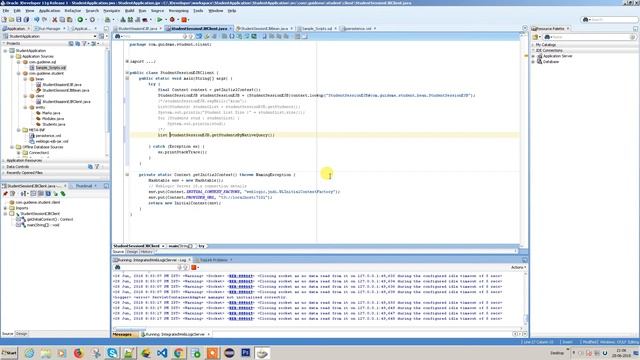The height and width of the screenshot is (360, 640).
Task: Collapse the StudentApplication project node
Action: [x=5, y=51]
